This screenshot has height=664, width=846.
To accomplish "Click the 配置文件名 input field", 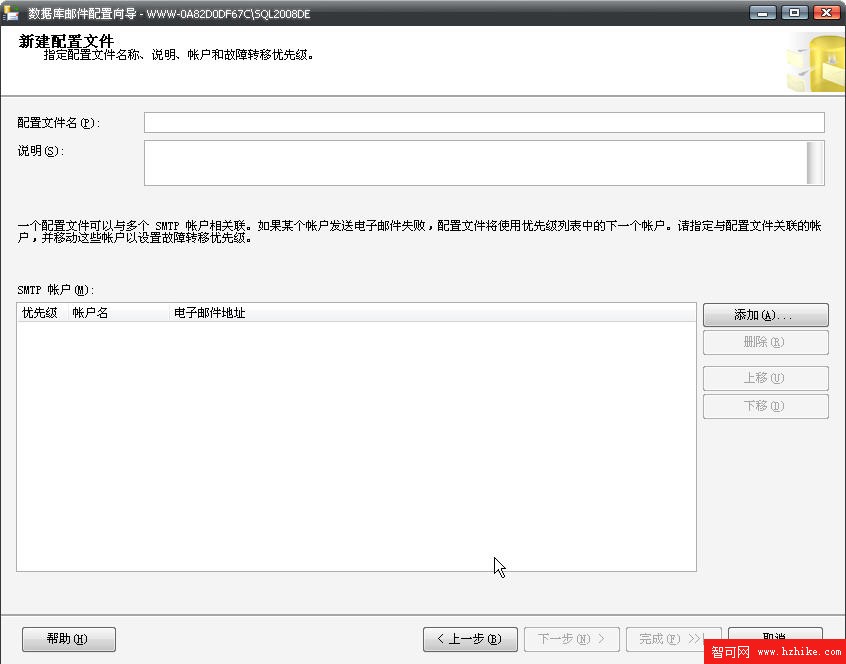I will [484, 122].
